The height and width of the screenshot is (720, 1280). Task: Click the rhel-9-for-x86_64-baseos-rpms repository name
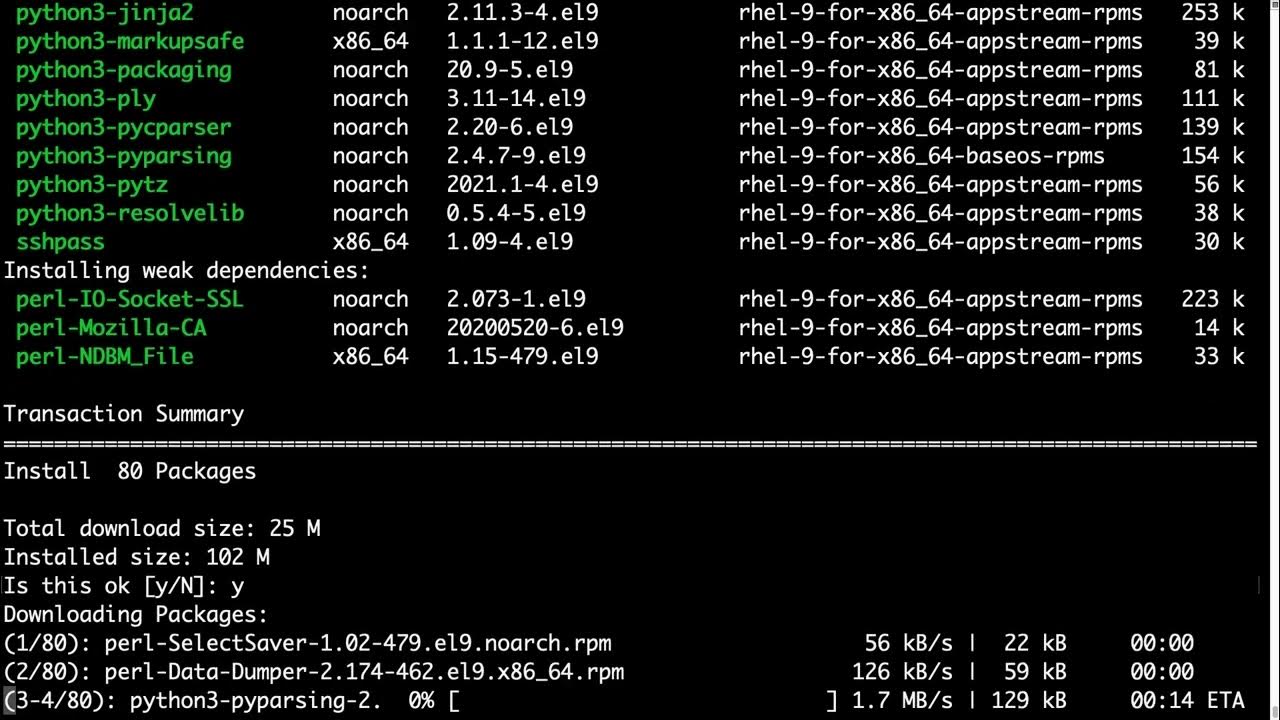pyautogui.click(x=922, y=156)
